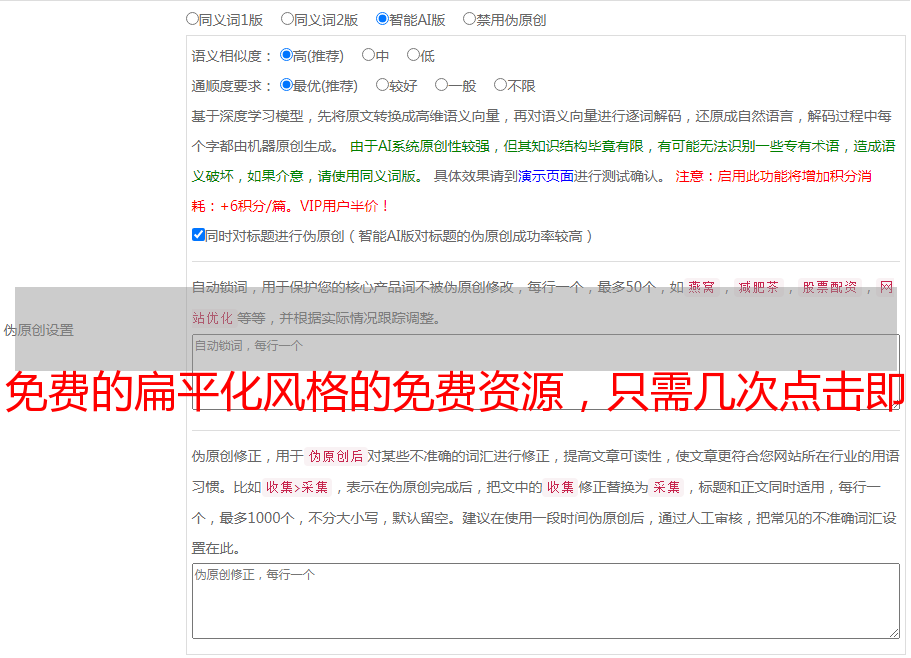Click the 自动锁词 textarea resize handle

pos(894,404)
